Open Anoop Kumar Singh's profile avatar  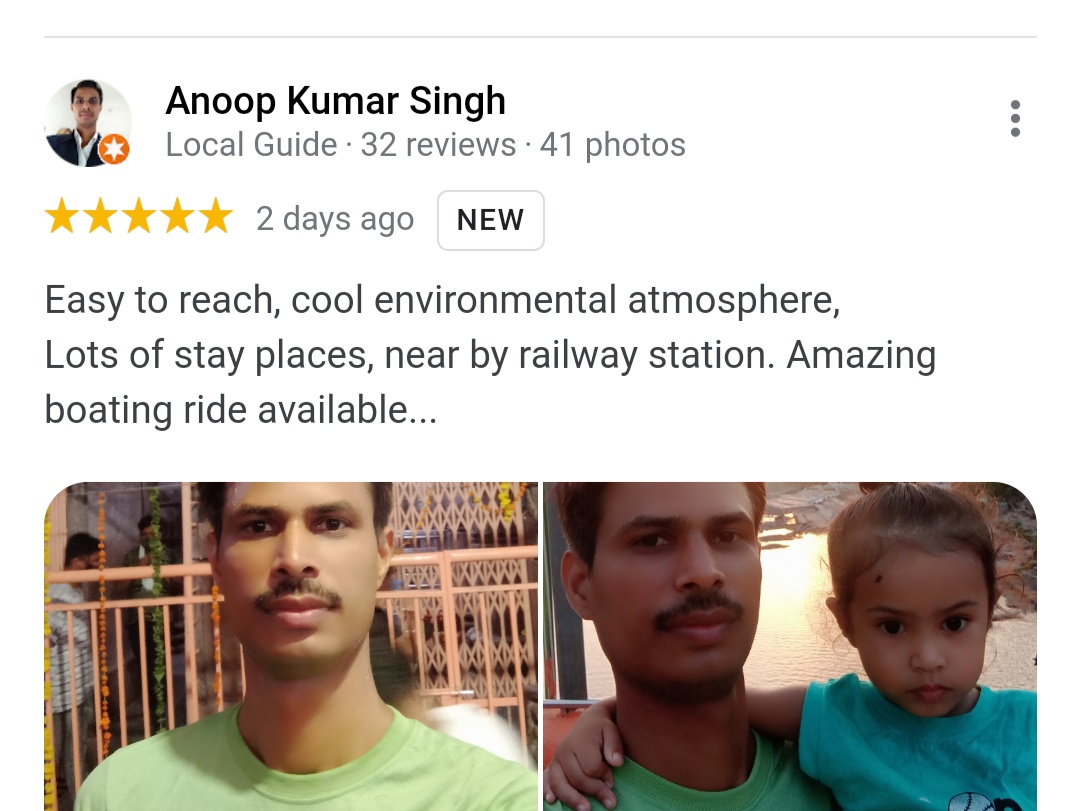pyautogui.click(x=87, y=123)
